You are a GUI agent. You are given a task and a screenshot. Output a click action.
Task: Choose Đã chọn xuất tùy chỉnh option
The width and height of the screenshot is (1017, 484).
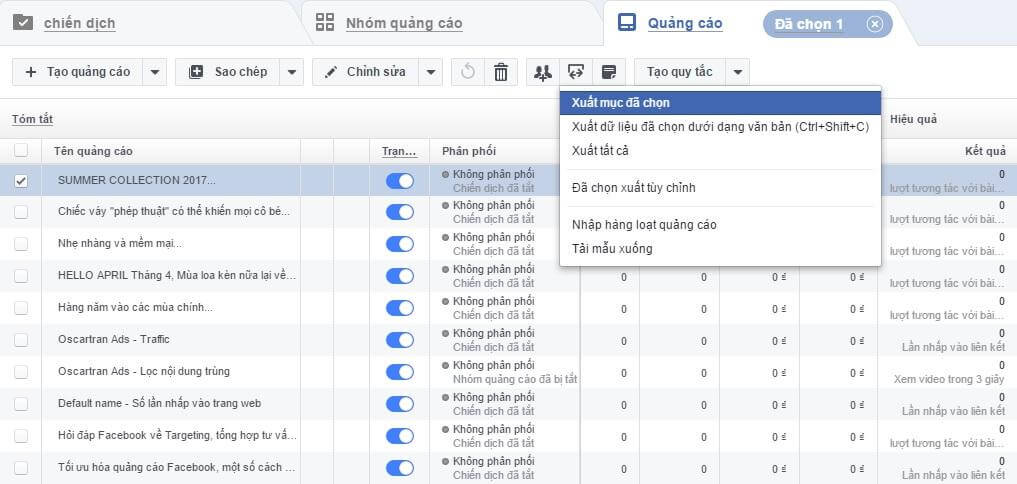720,188
